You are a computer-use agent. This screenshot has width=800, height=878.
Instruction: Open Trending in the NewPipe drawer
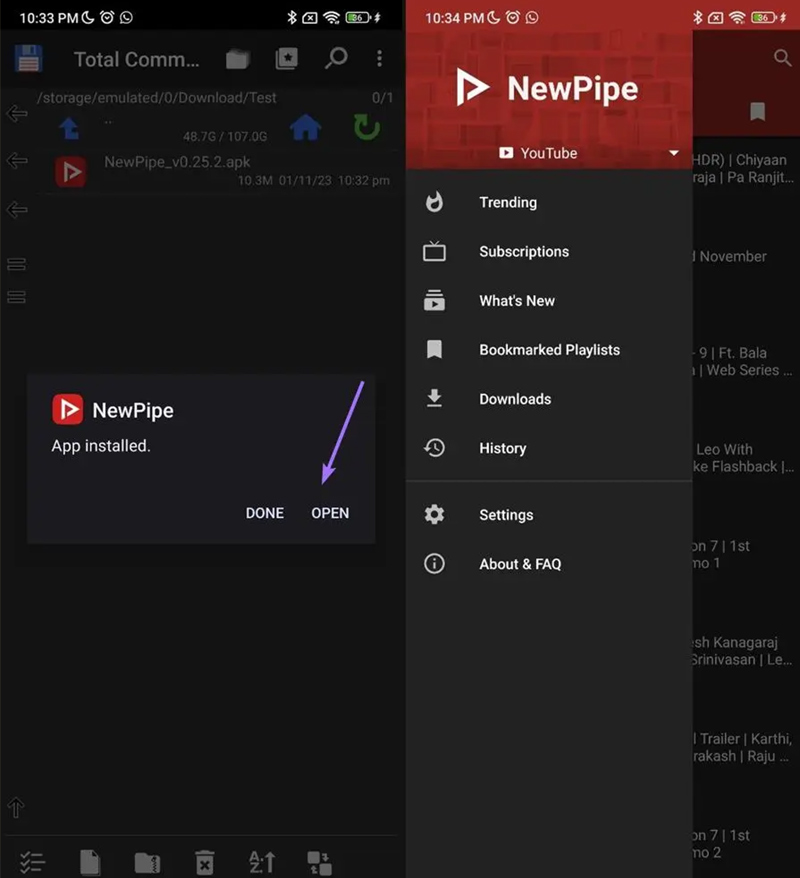point(507,202)
